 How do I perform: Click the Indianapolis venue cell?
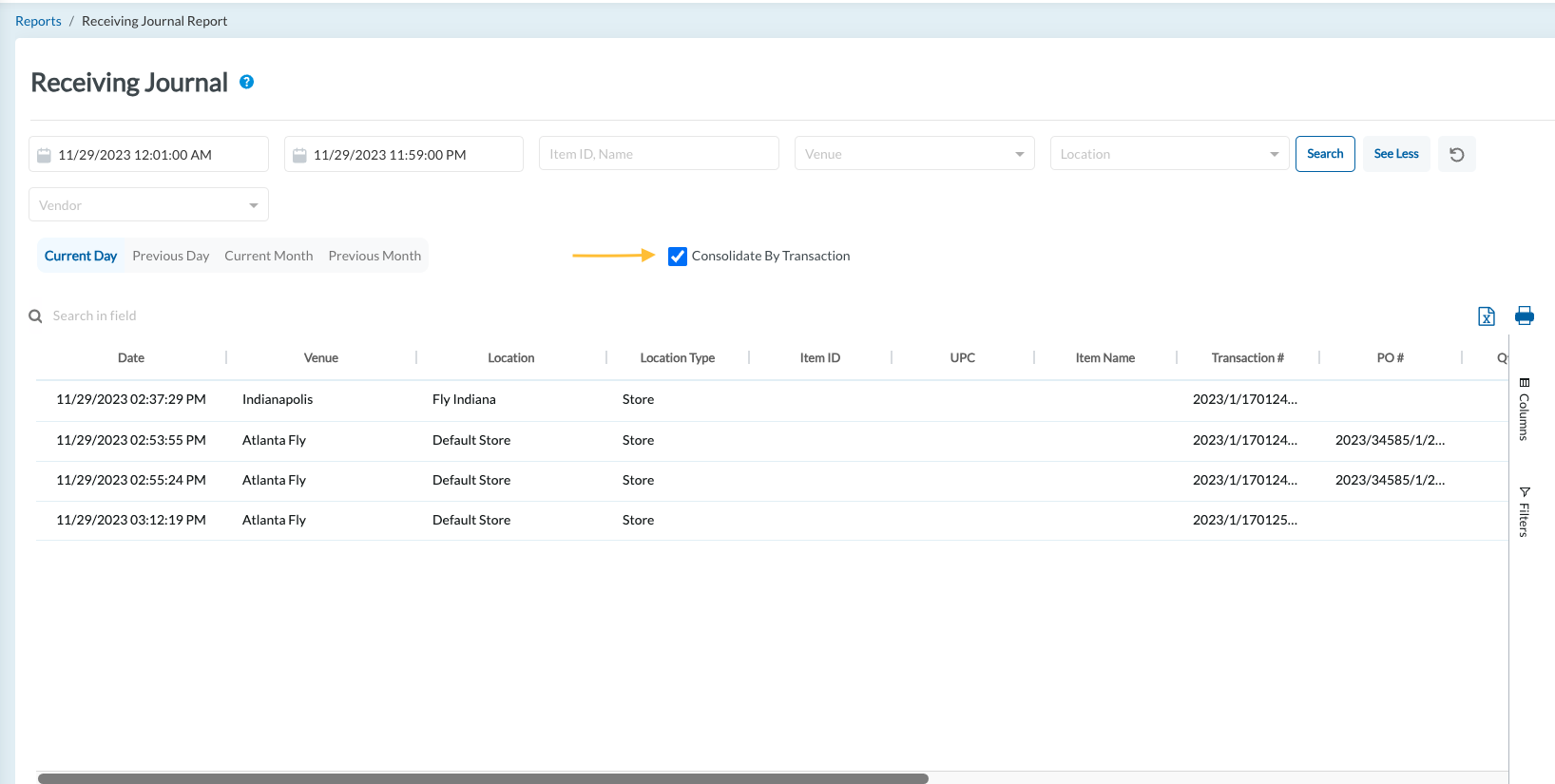(278, 400)
